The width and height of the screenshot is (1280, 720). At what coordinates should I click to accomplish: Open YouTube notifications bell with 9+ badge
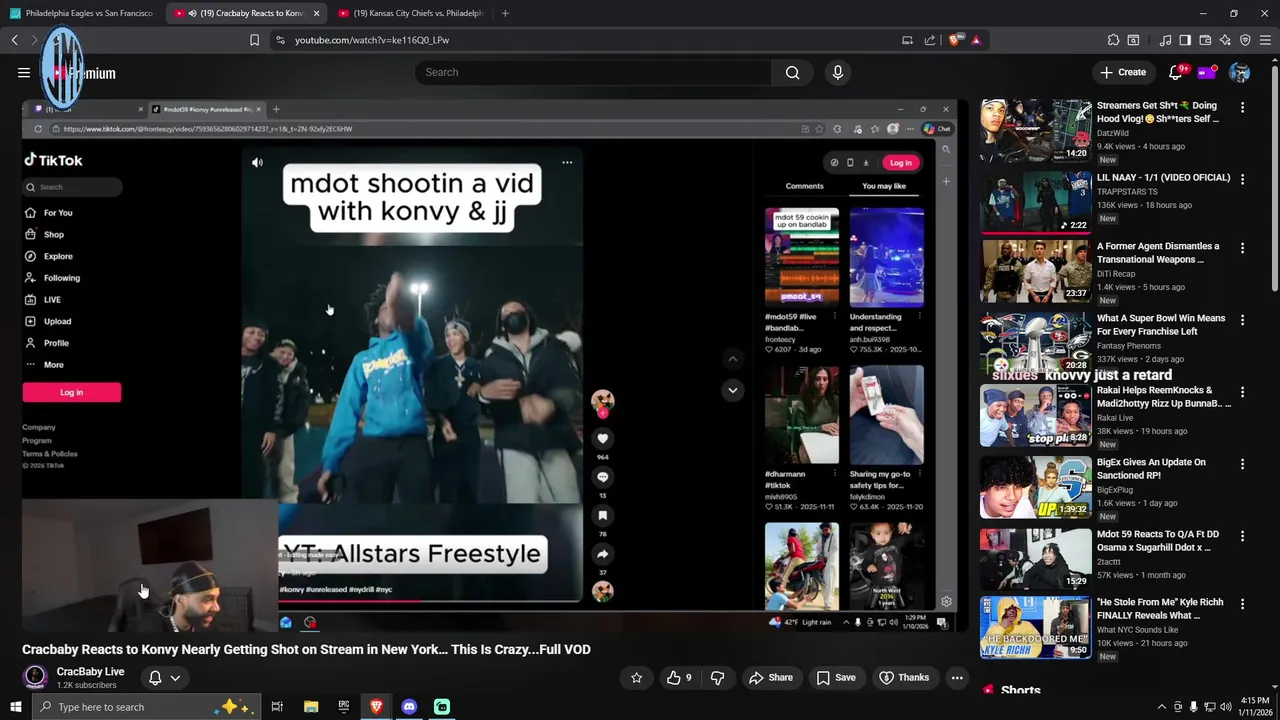pyautogui.click(x=1176, y=72)
